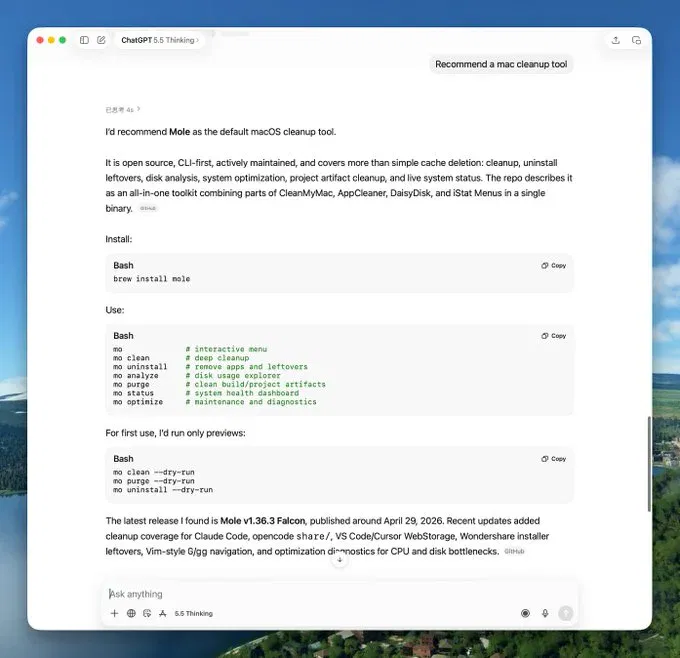The width and height of the screenshot is (680, 658).
Task: Click the 'mo purge --dry-run' line
Action: pos(154,481)
